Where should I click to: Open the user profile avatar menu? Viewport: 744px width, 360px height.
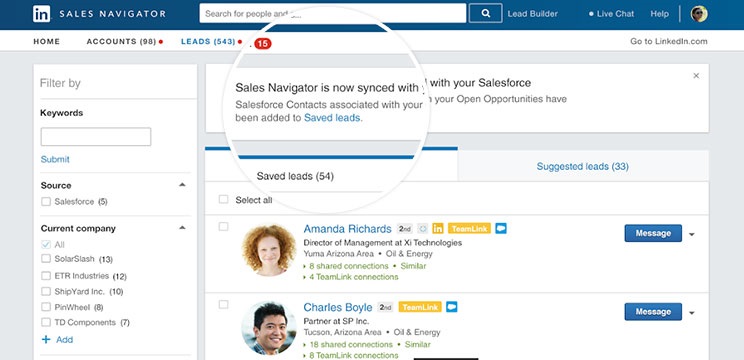[699, 14]
